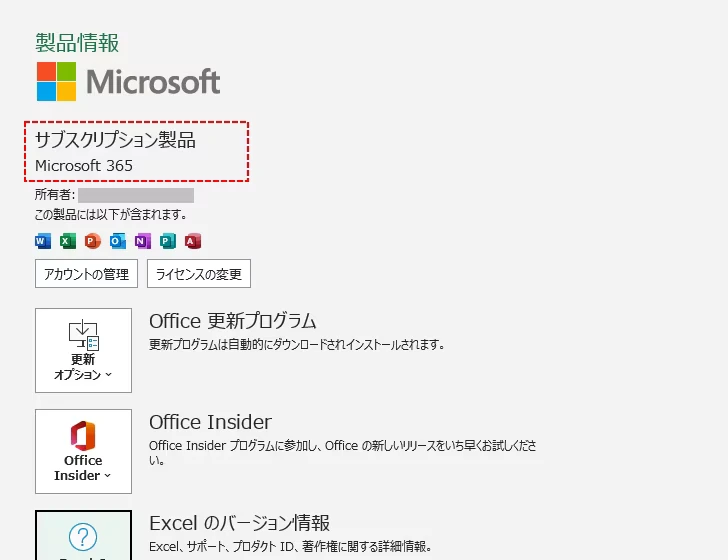Click the OneNote app icon

click(x=143, y=241)
